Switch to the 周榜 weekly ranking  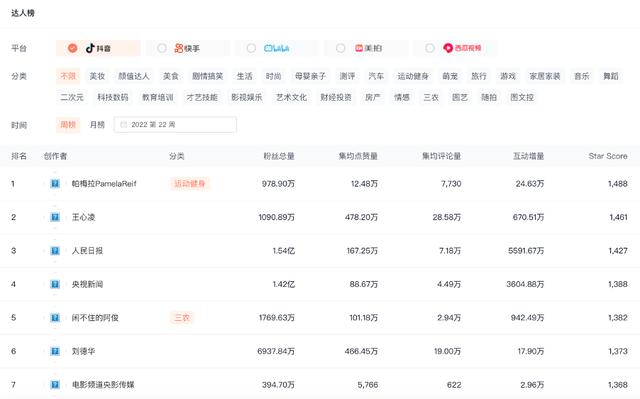tap(68, 125)
